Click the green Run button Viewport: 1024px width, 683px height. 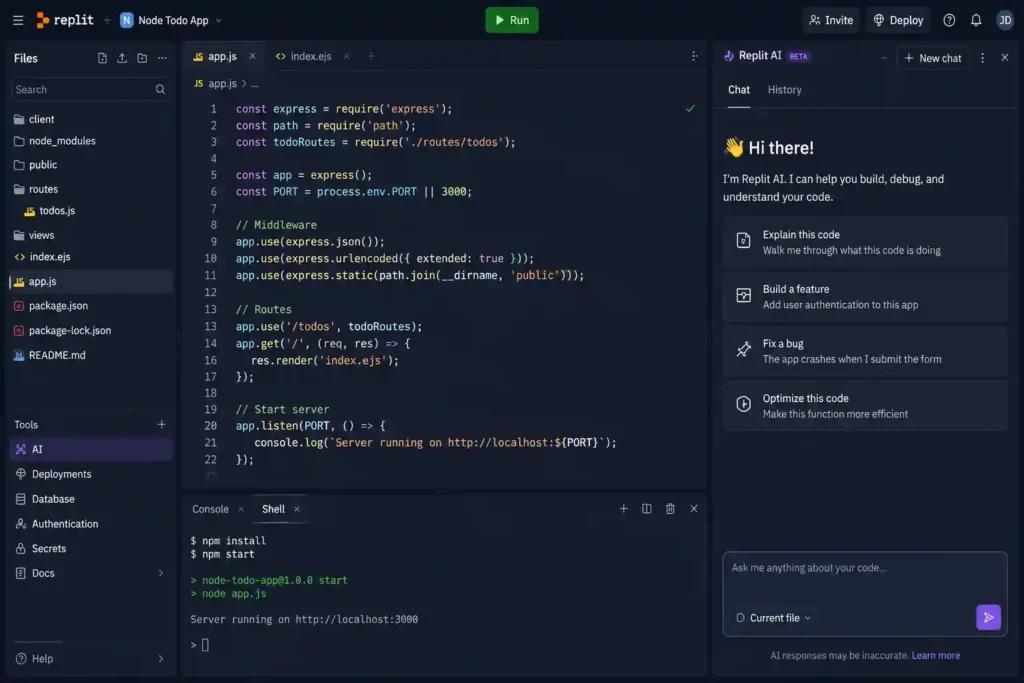point(511,20)
